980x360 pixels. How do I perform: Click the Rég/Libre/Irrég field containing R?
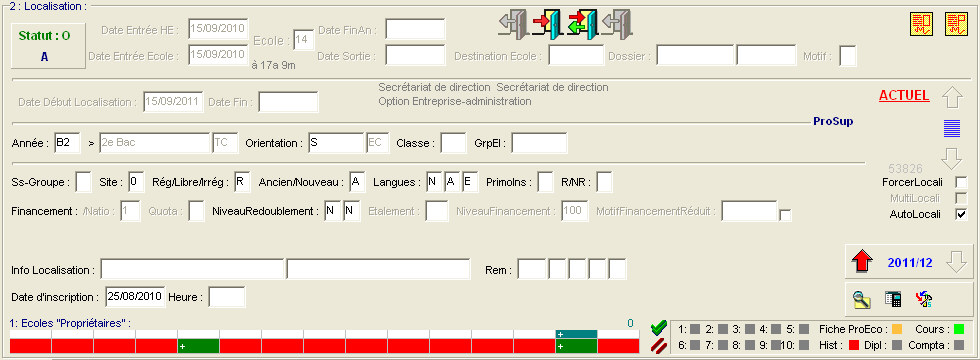(x=242, y=182)
